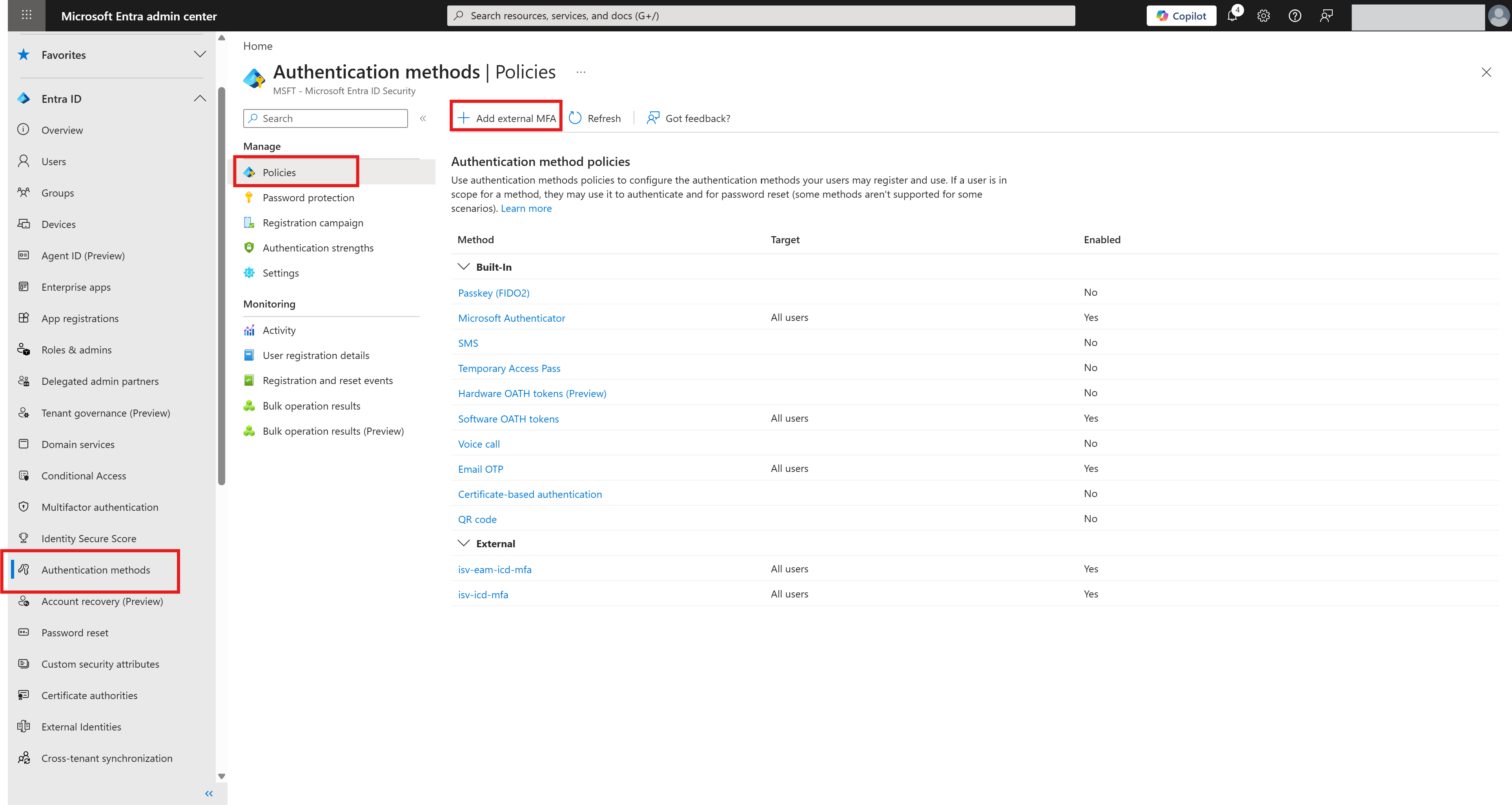Click the Password protection key icon

249,198
